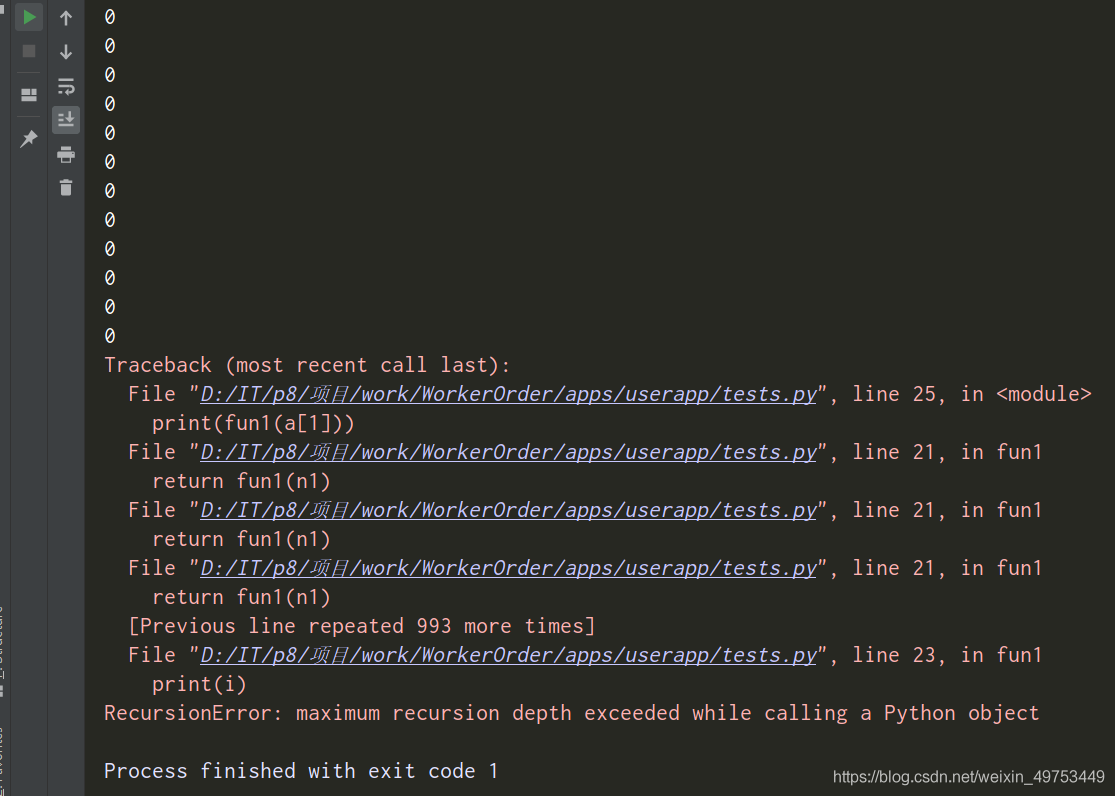The height and width of the screenshot is (796, 1115).
Task: Click the 'Process finished with exit code 1' line
Action: (x=301, y=771)
